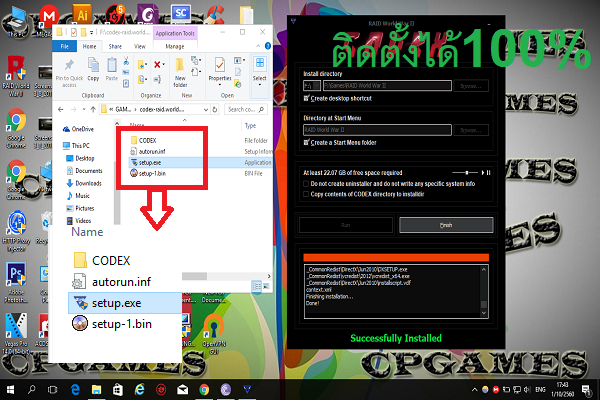The width and height of the screenshot is (600, 400).
Task: Select OneDrive in navigation pane
Action: [78, 129]
